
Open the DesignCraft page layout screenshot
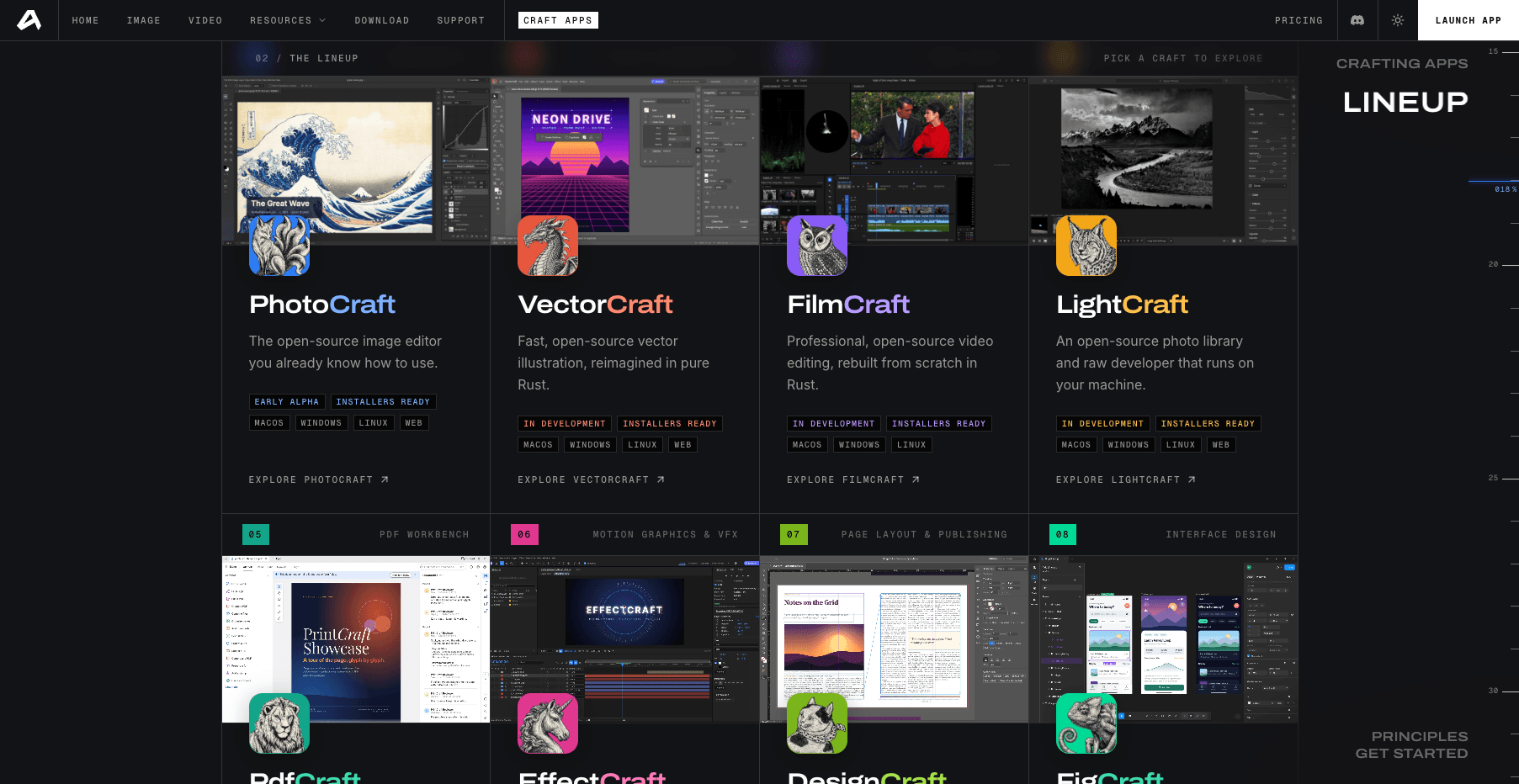(895, 638)
